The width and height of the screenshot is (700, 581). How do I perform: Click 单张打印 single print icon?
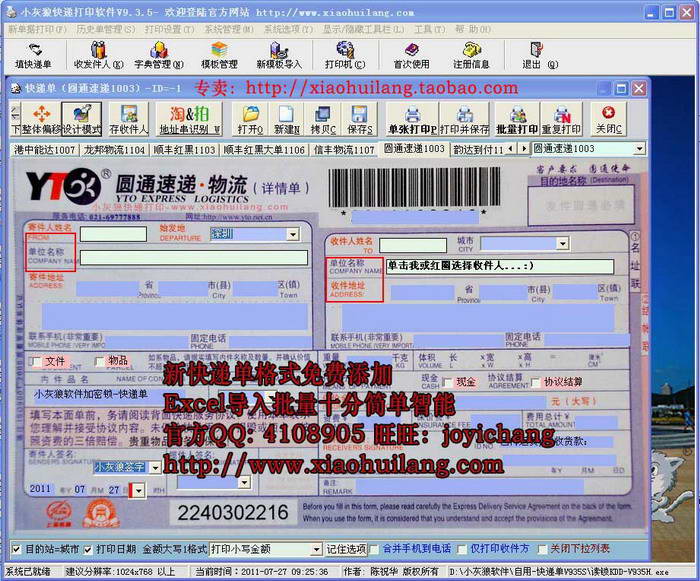coord(412,119)
